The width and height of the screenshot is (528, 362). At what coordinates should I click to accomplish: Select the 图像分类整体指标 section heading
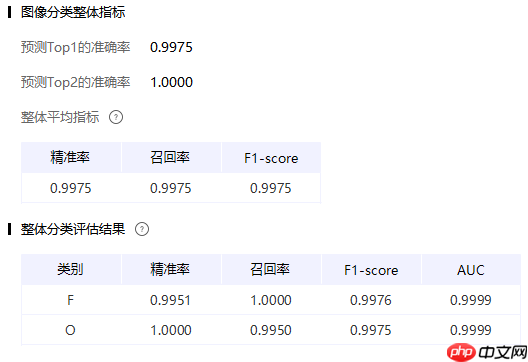tap(73, 12)
